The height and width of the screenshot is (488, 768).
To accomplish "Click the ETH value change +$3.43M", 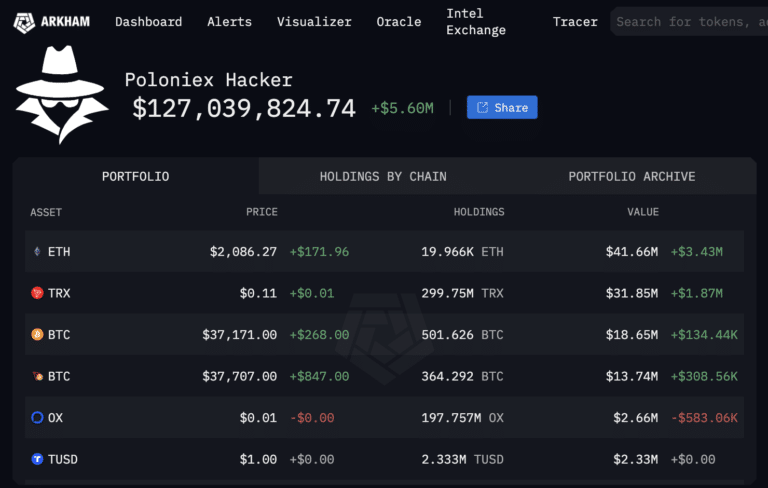I will tap(696, 252).
